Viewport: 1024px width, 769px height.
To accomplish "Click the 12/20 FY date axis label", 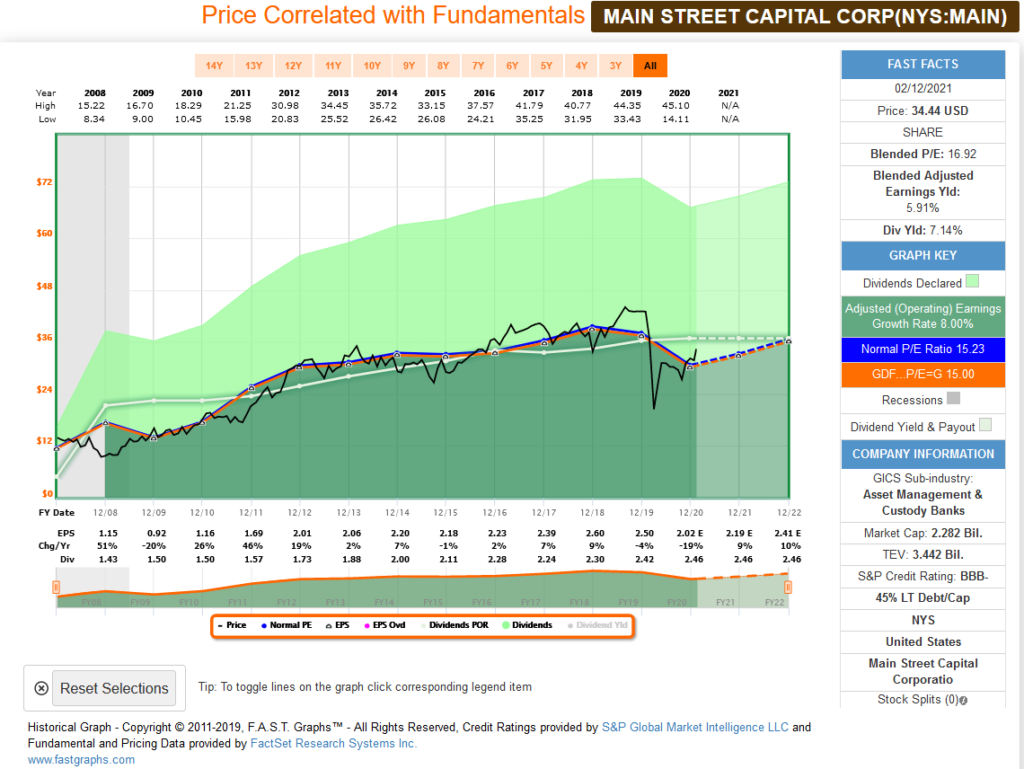I will 691,513.
